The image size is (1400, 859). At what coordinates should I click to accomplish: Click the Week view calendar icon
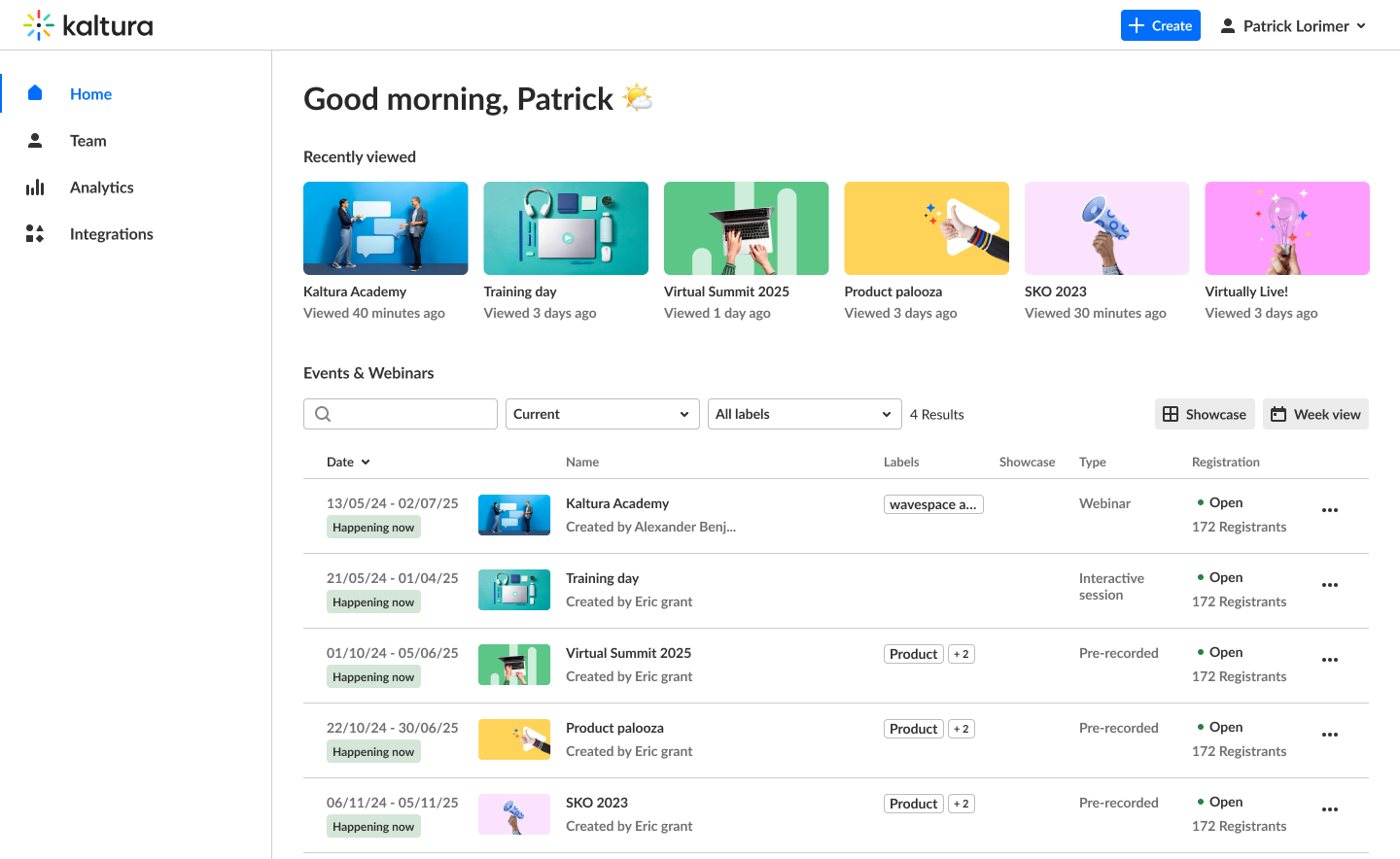click(x=1278, y=414)
